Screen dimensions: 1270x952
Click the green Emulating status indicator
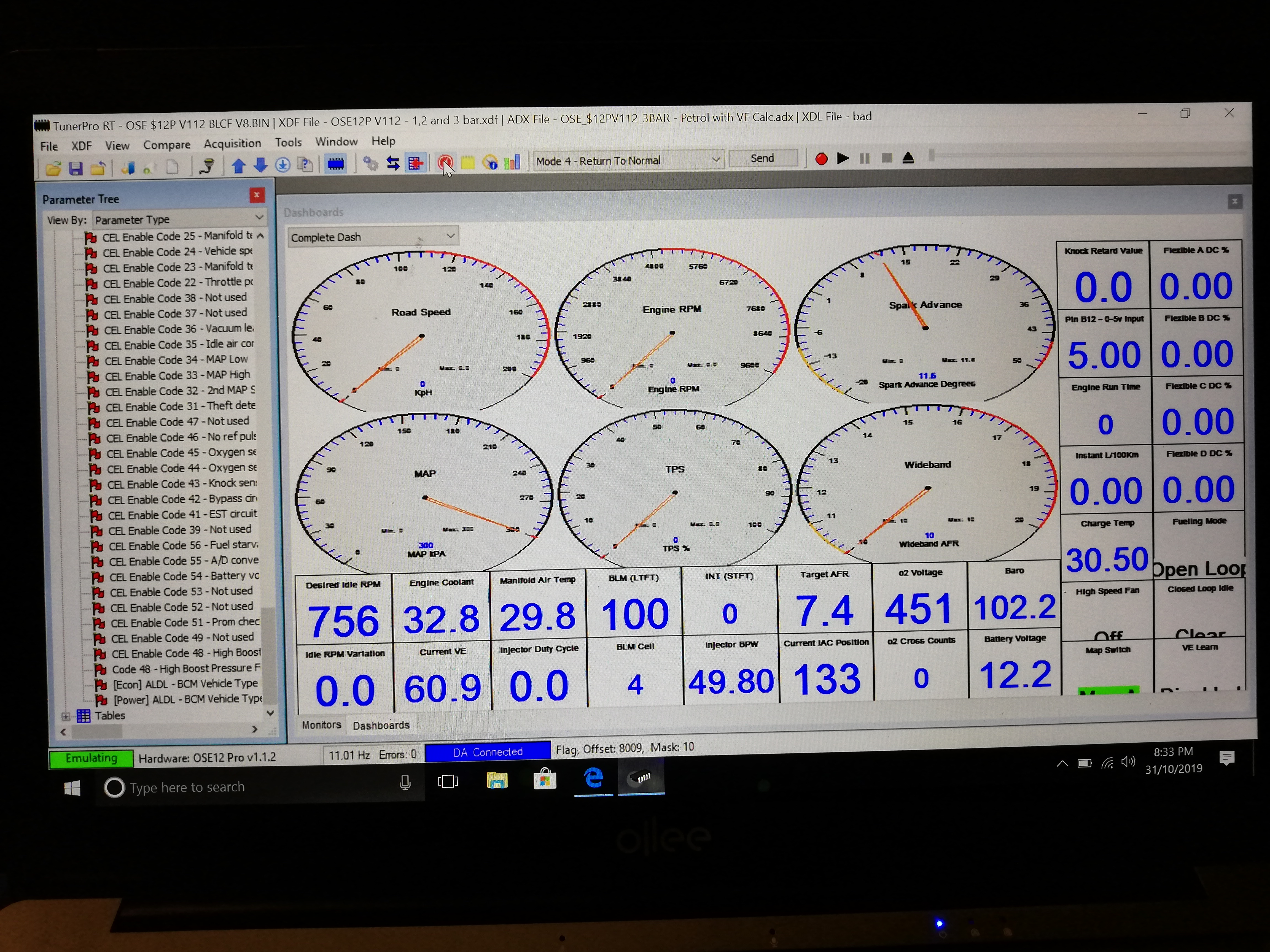91,759
